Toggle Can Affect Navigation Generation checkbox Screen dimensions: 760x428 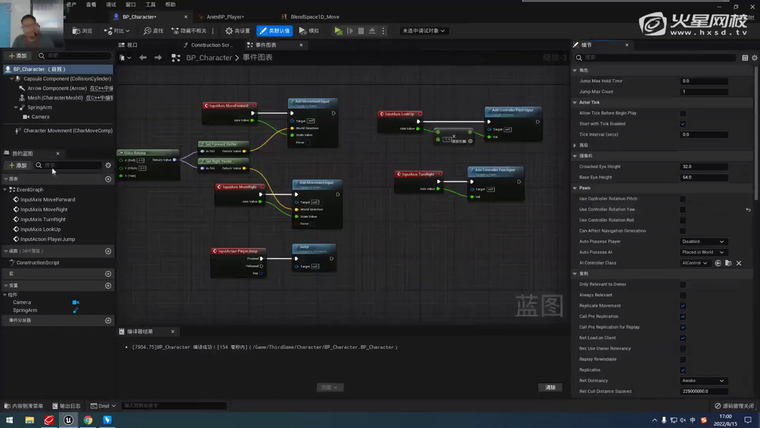(683, 231)
